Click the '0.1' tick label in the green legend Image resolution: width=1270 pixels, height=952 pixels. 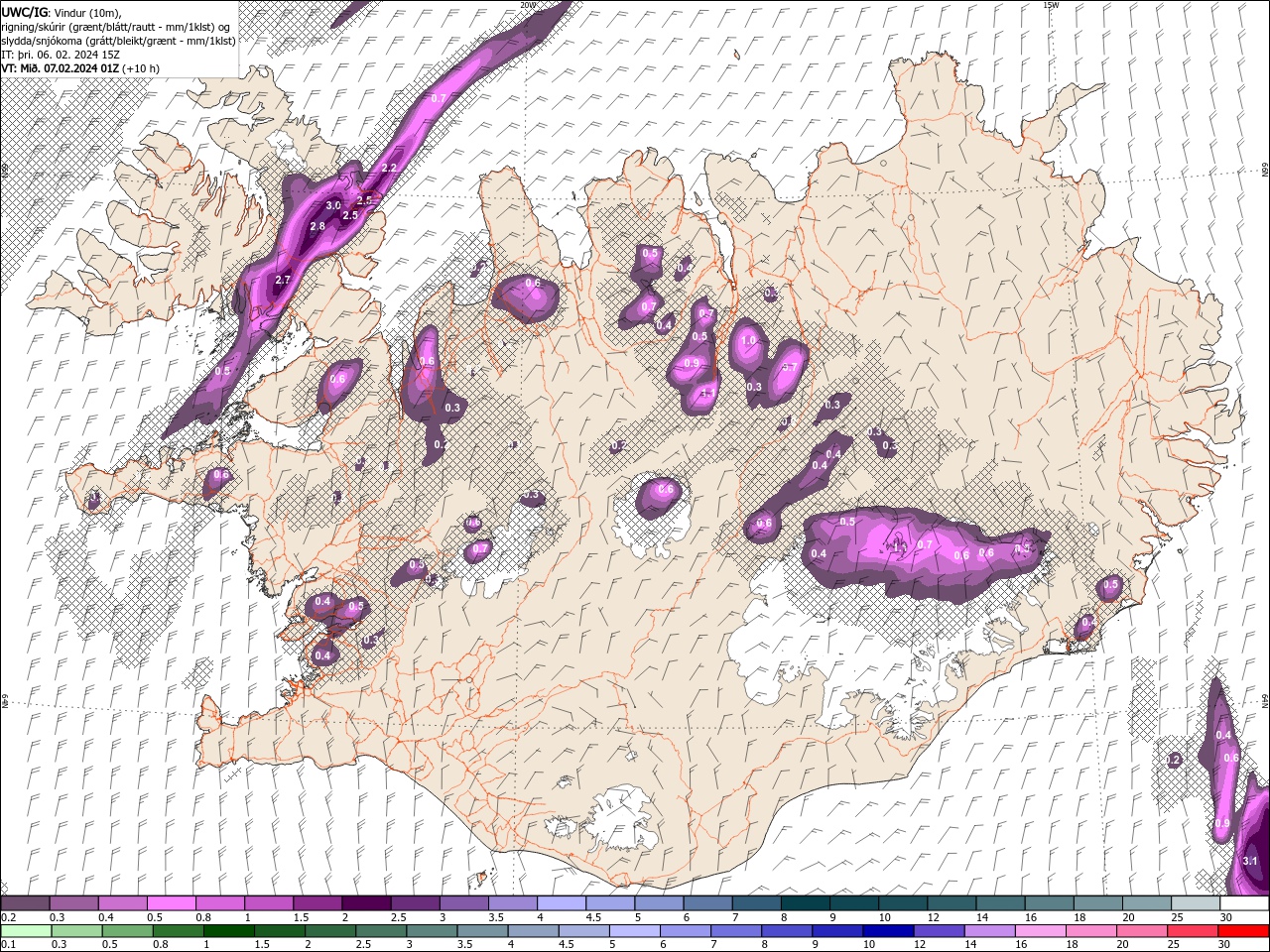pyautogui.click(x=7, y=944)
